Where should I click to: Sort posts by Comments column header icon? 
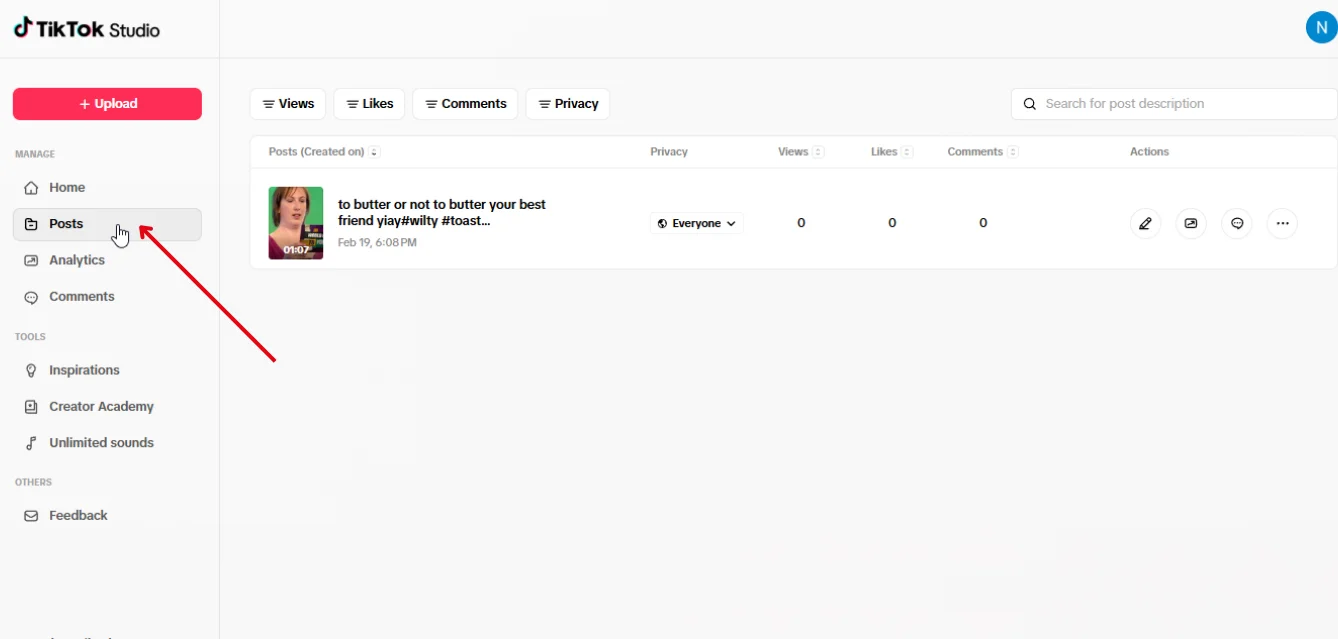(x=1013, y=152)
